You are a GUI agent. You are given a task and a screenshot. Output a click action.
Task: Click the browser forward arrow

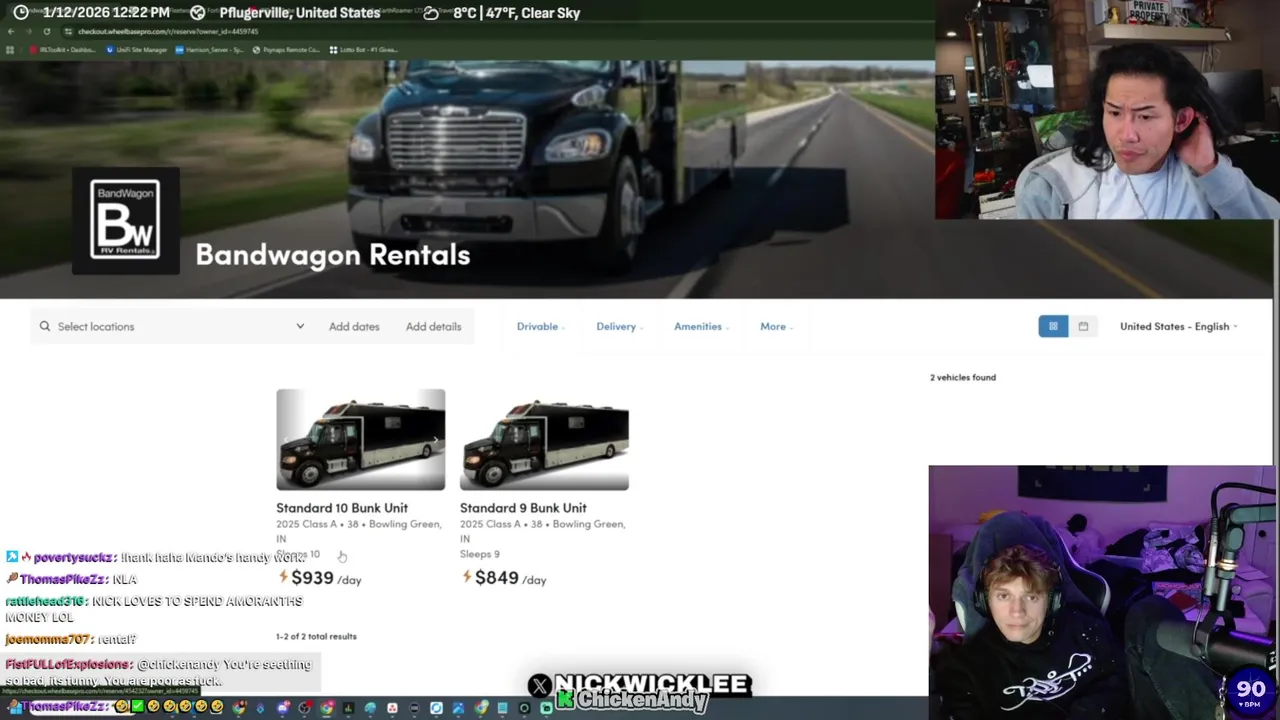click(29, 31)
